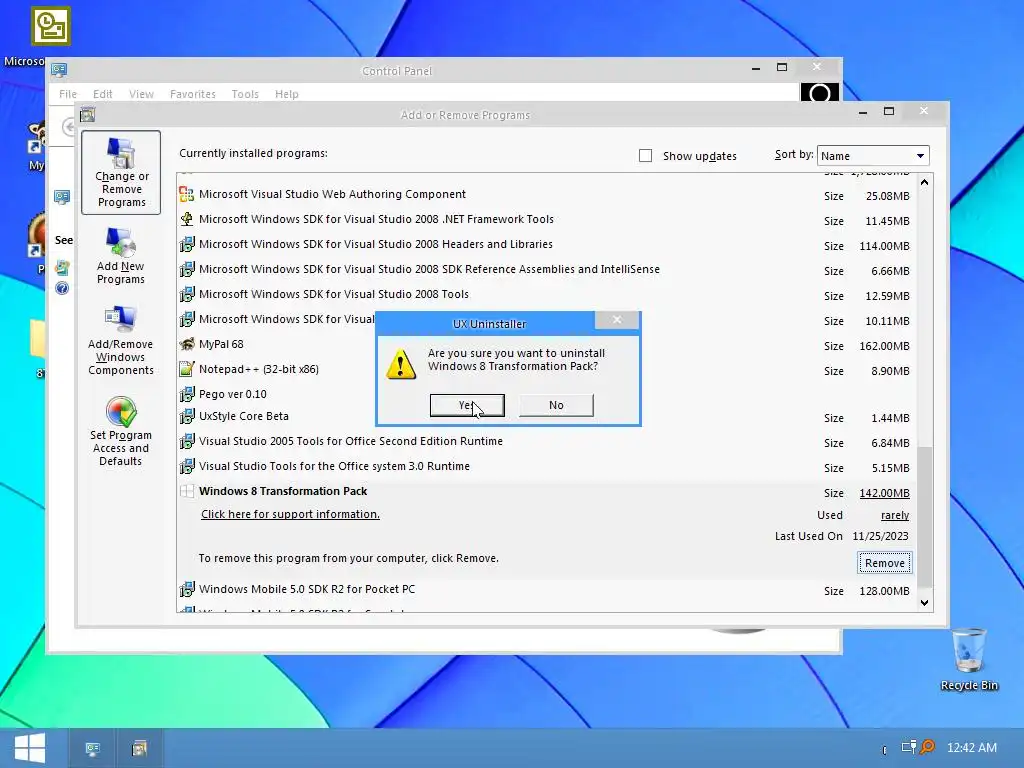Open the Tools menu in Control Panel

(x=245, y=94)
